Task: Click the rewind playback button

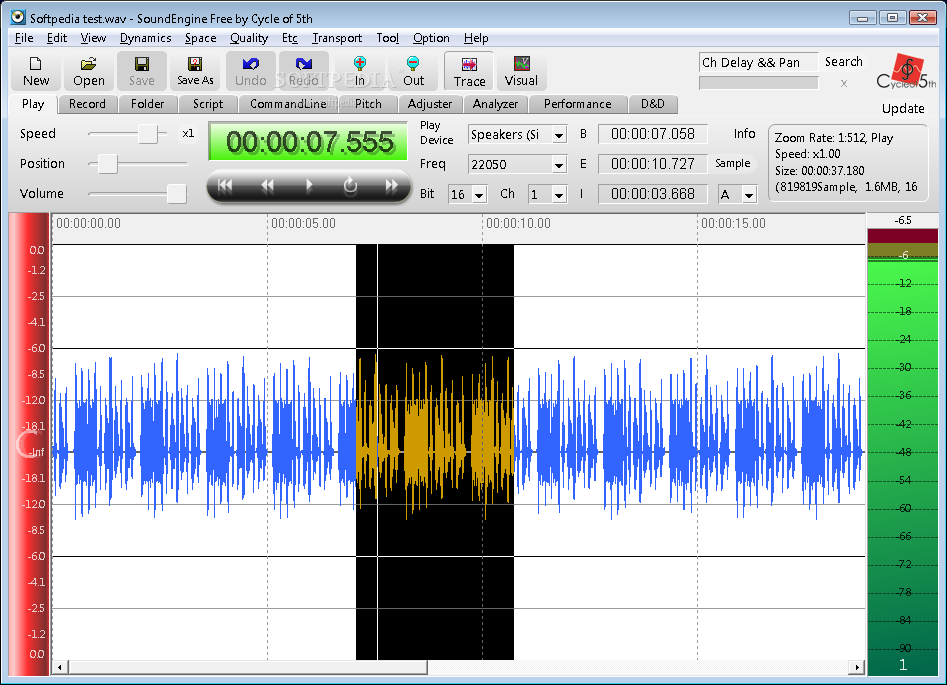Action: point(267,185)
